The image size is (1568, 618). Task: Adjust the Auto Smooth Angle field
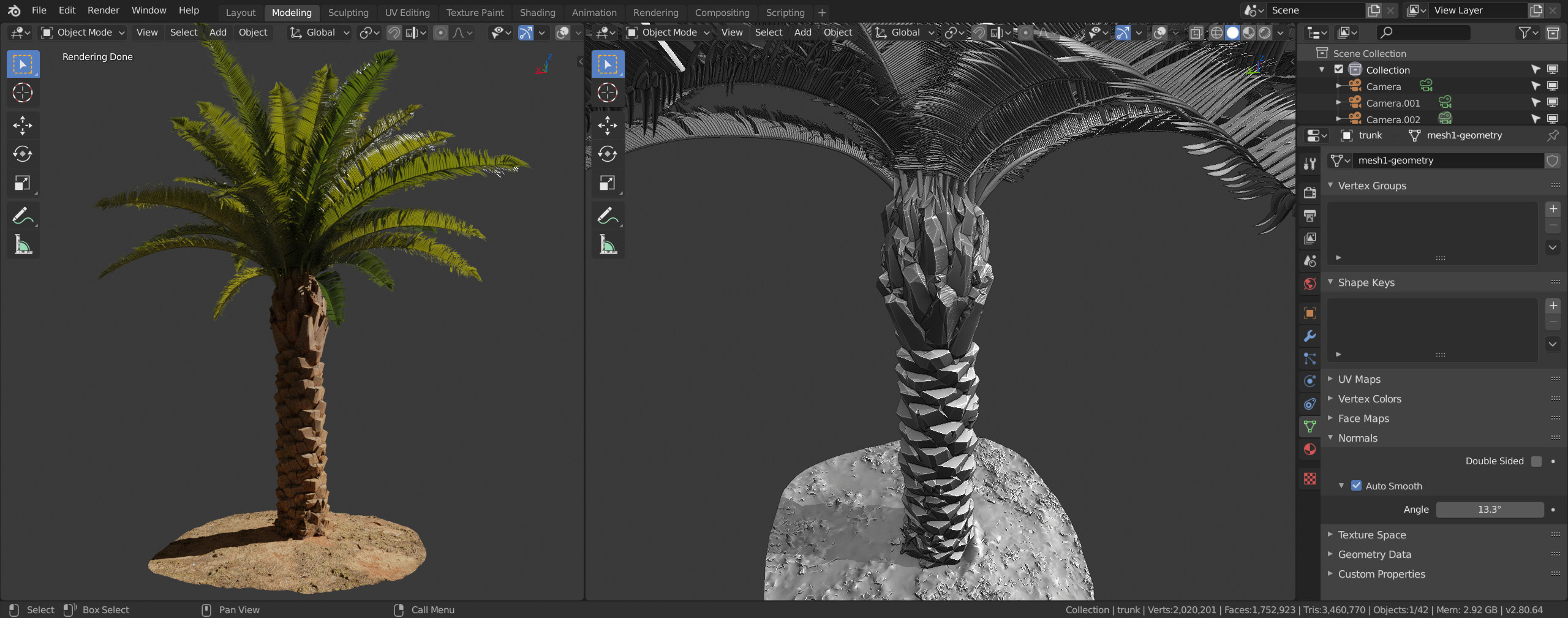(1489, 510)
